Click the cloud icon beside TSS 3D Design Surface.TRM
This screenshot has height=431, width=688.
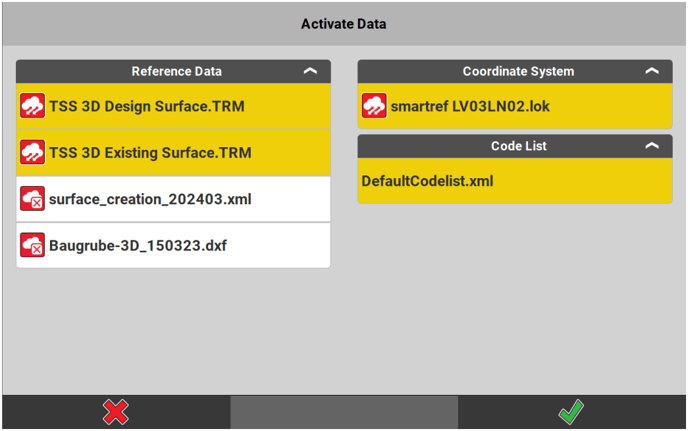click(x=33, y=107)
